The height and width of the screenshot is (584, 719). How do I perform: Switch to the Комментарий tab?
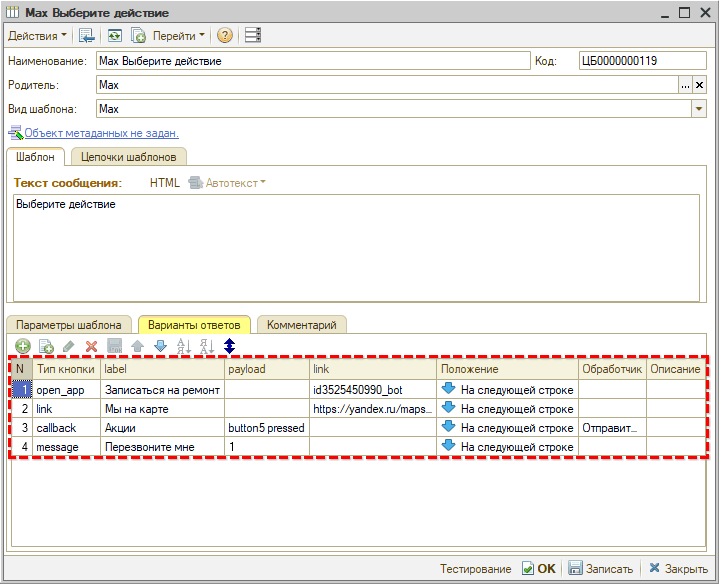302,325
